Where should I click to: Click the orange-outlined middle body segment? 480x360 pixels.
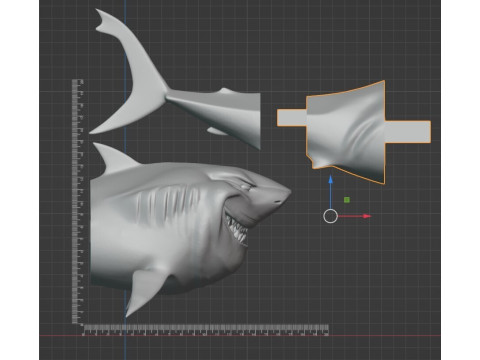point(353,132)
